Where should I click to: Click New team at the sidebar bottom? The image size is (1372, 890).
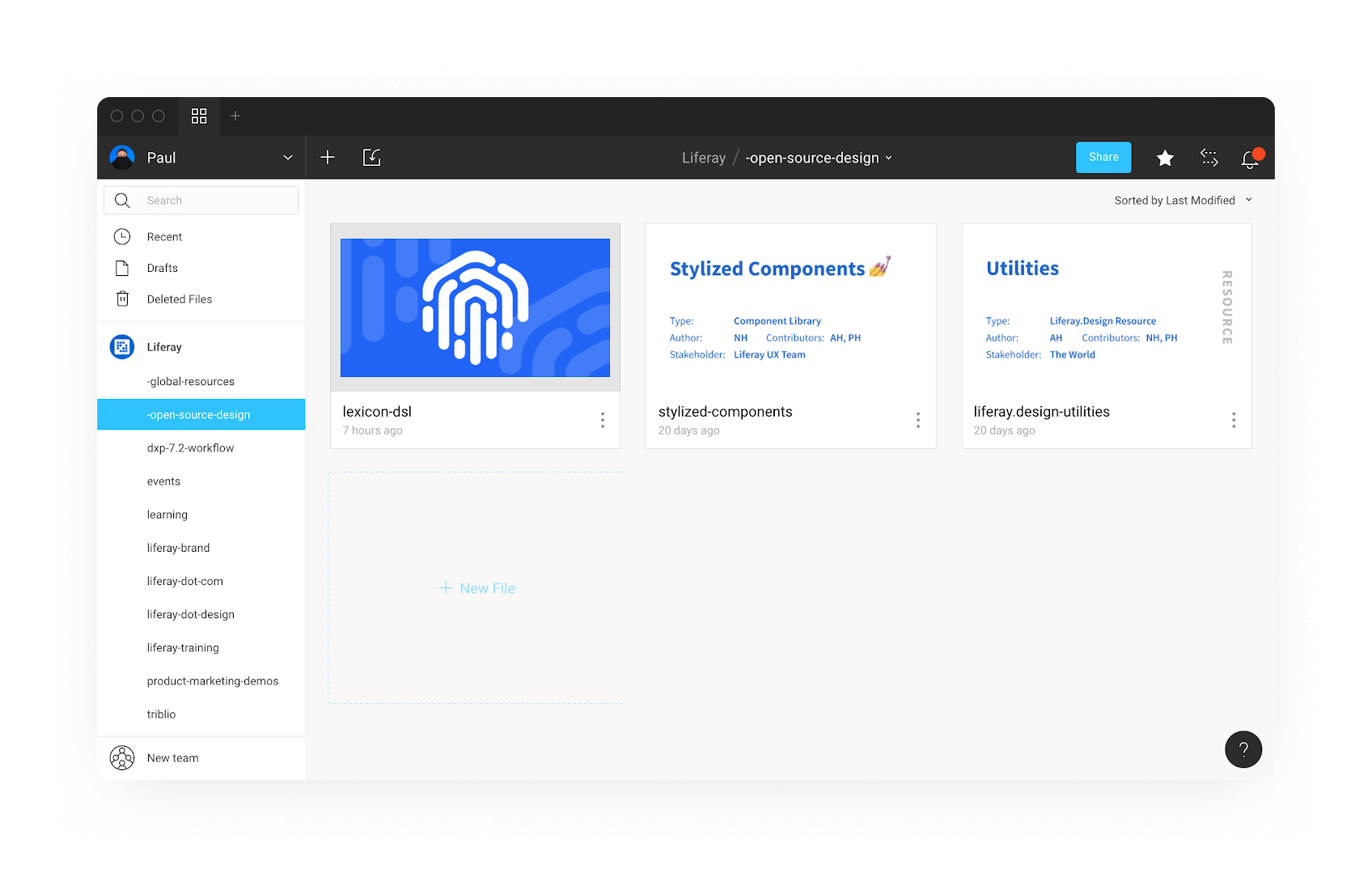pyautogui.click(x=172, y=757)
